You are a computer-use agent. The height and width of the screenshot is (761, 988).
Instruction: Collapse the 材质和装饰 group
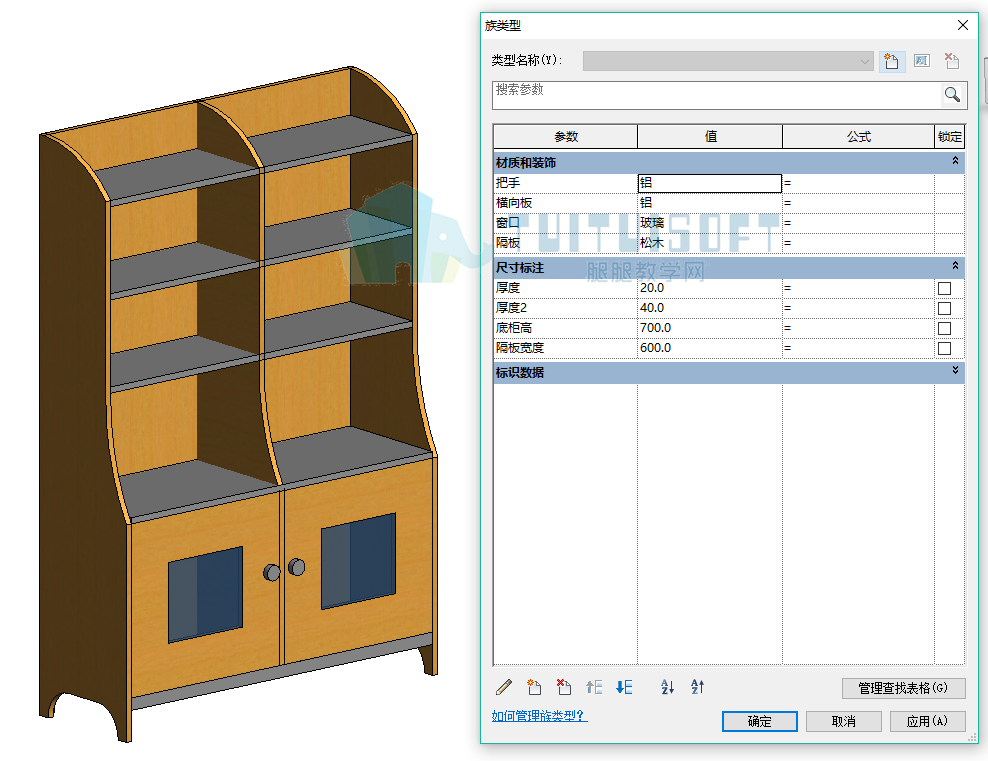(x=955, y=161)
